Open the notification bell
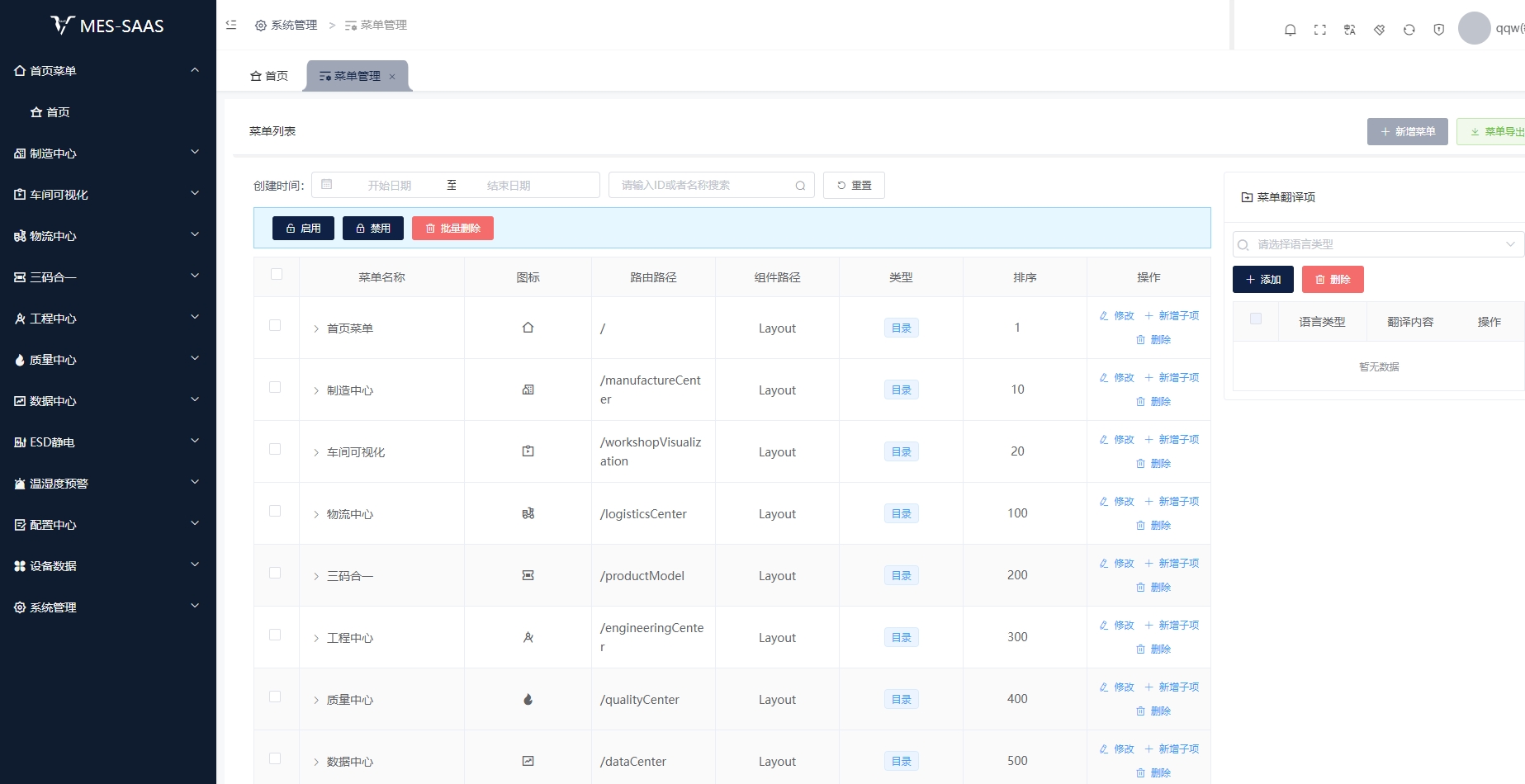The image size is (1525, 784). 1291,30
